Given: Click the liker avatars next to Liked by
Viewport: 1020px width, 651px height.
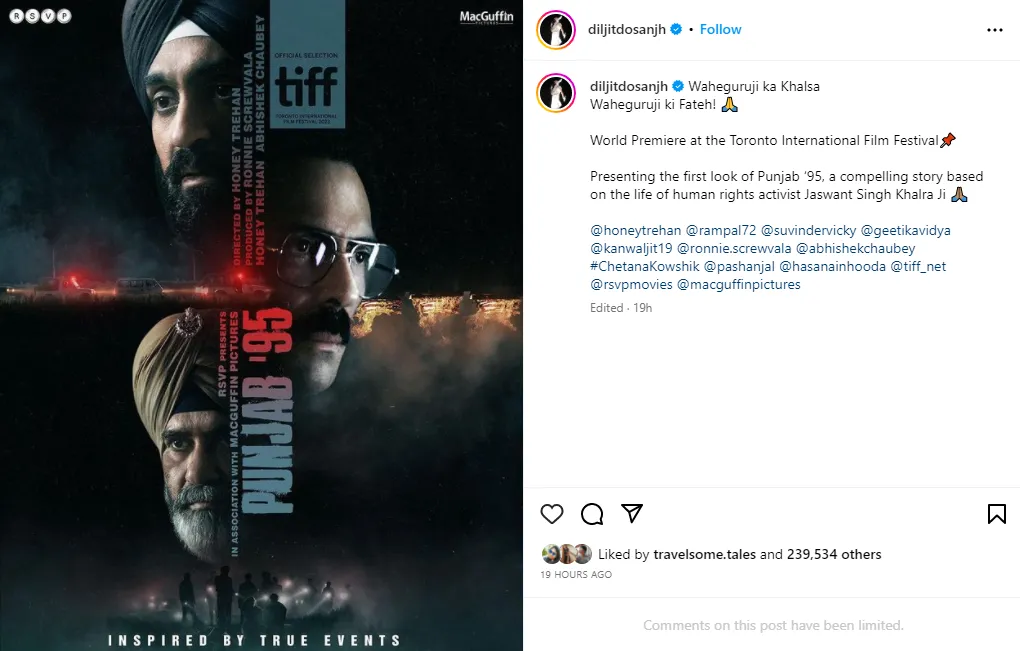Looking at the screenshot, I should [x=567, y=554].
